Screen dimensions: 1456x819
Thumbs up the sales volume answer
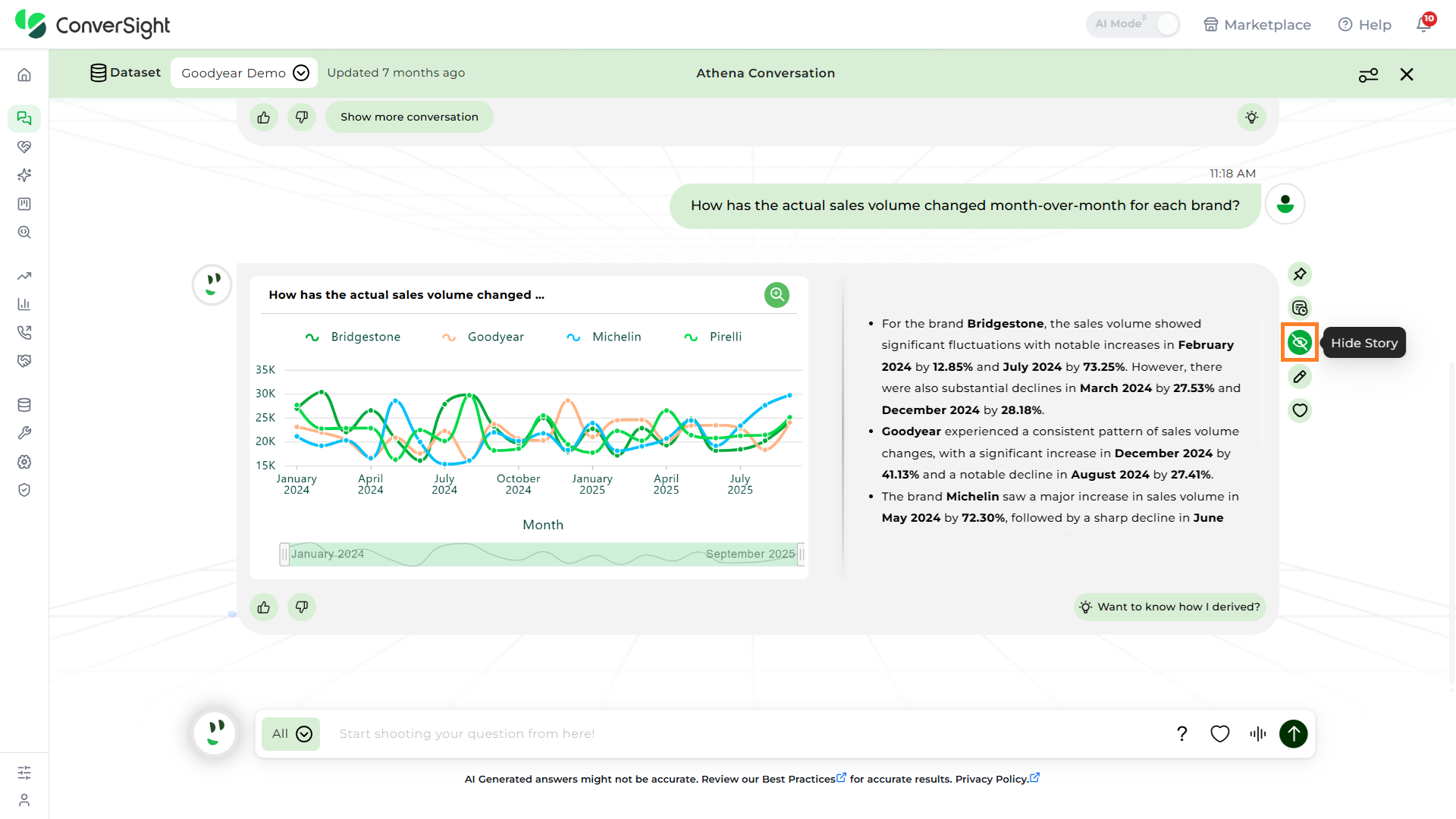click(x=264, y=607)
